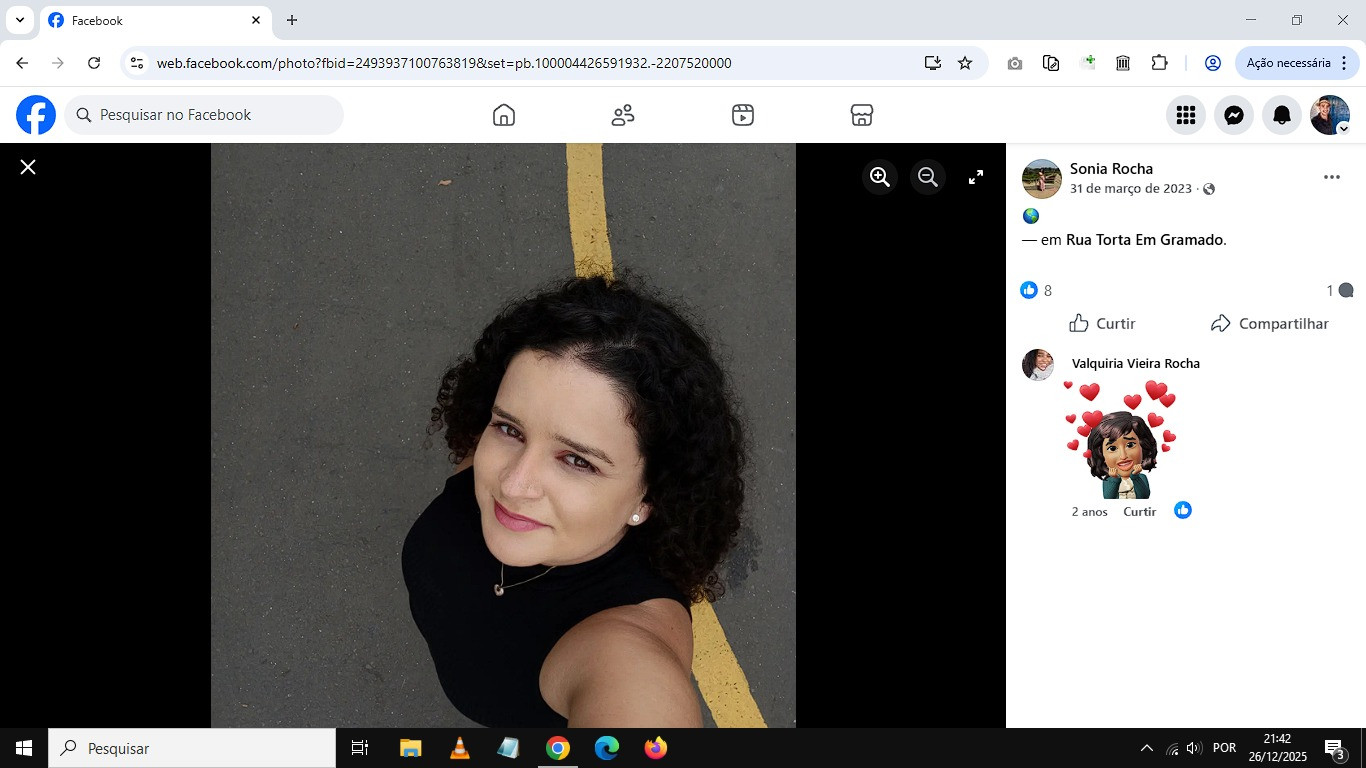This screenshot has height=768, width=1366.
Task: Open Rua Torta Em Gramado link
Action: coord(1144,240)
